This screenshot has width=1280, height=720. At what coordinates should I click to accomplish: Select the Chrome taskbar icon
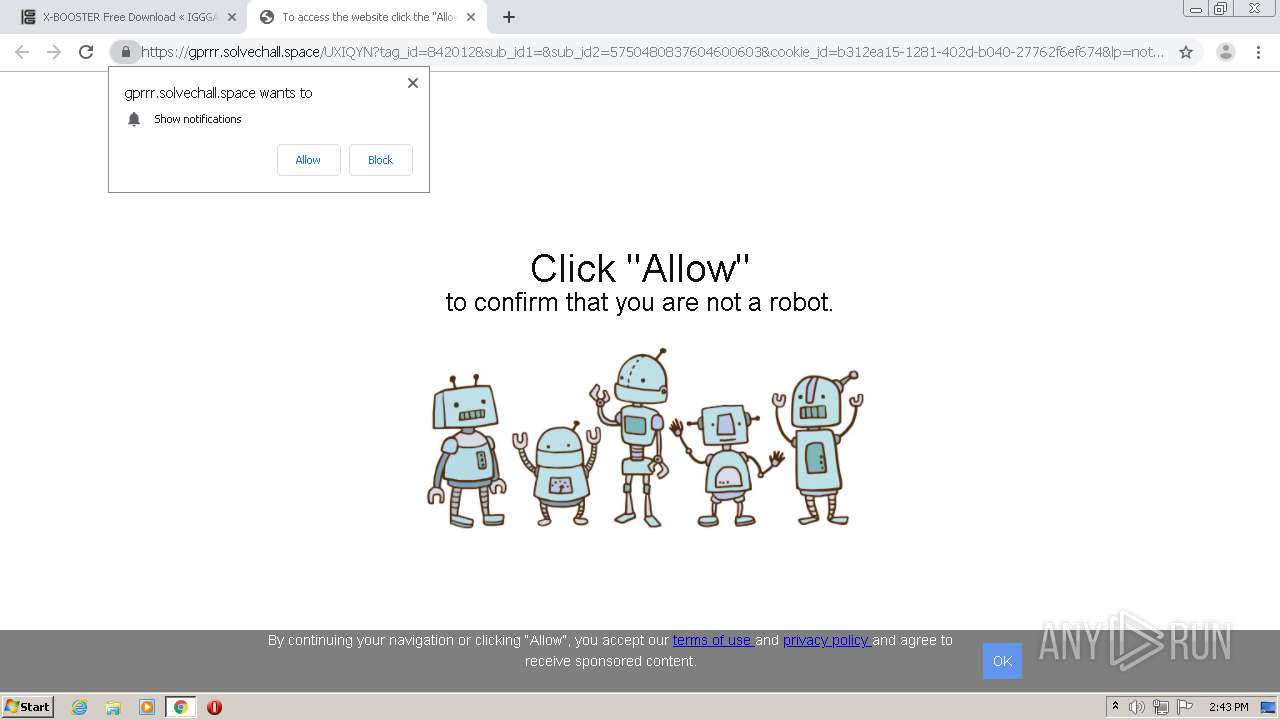[x=181, y=707]
